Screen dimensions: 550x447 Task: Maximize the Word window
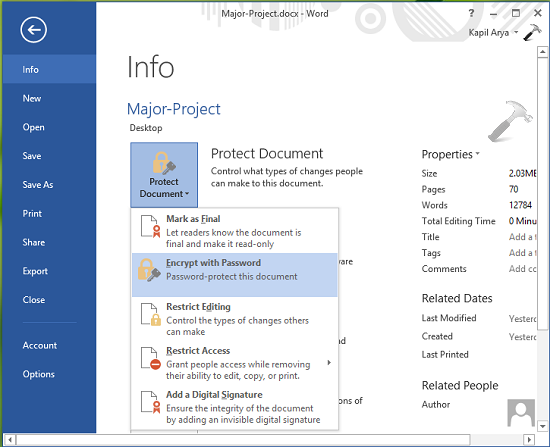pos(516,13)
